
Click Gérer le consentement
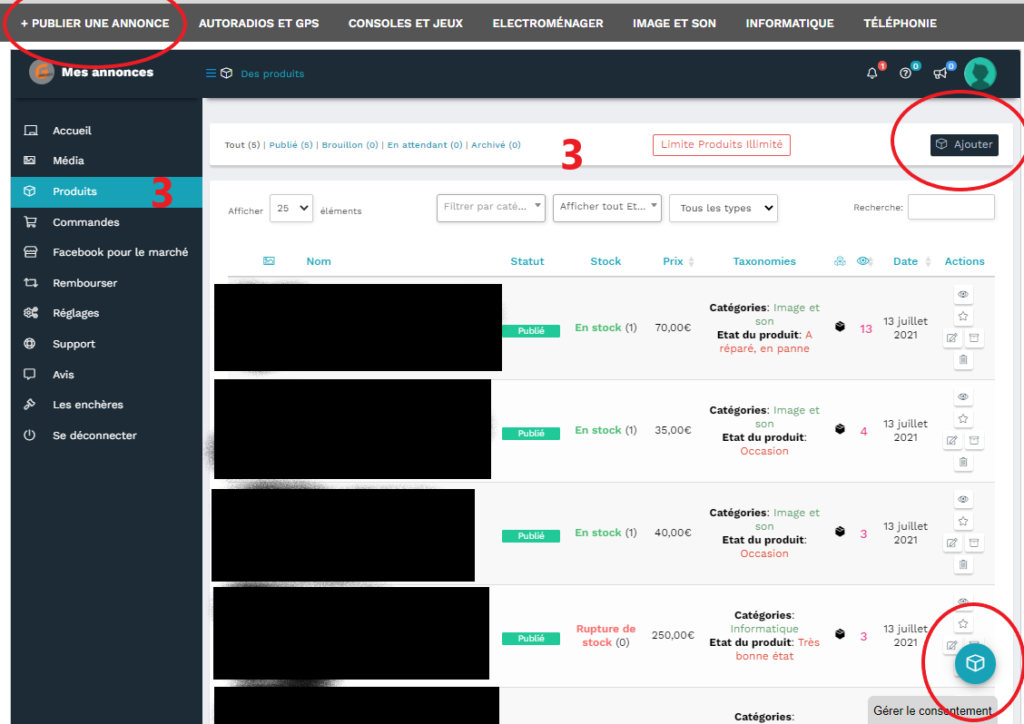(x=932, y=710)
